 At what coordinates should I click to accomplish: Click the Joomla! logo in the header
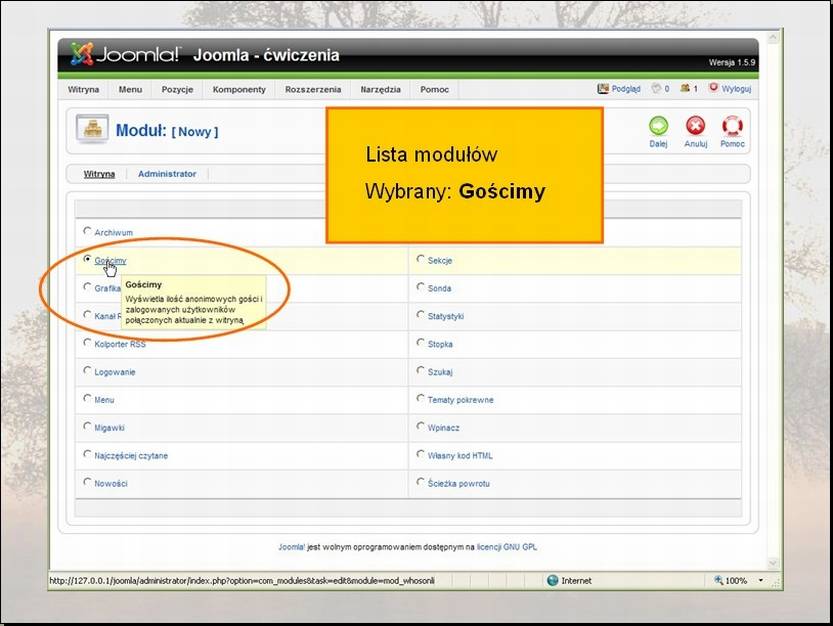pos(125,54)
